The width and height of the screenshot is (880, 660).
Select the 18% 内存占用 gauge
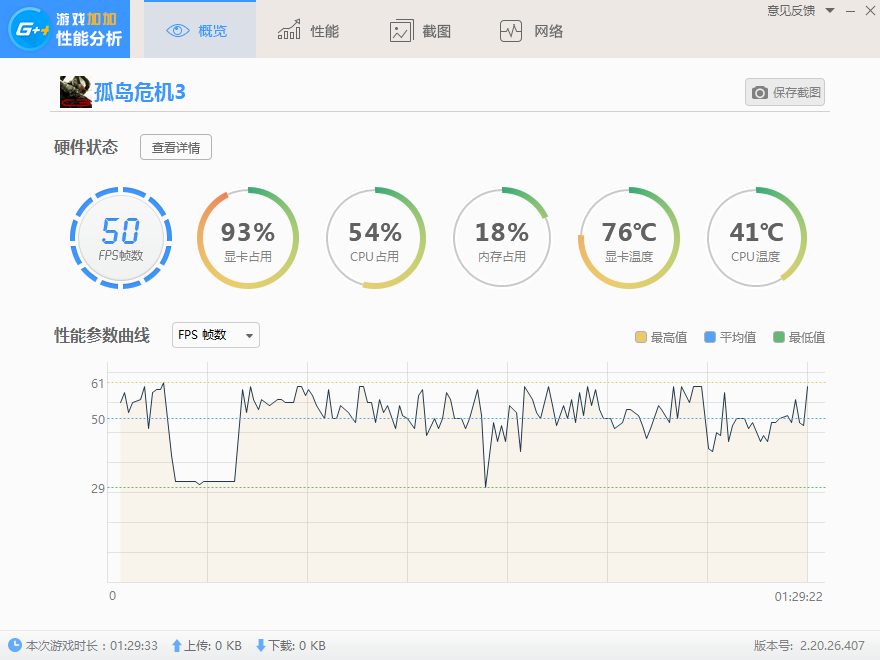click(x=502, y=238)
